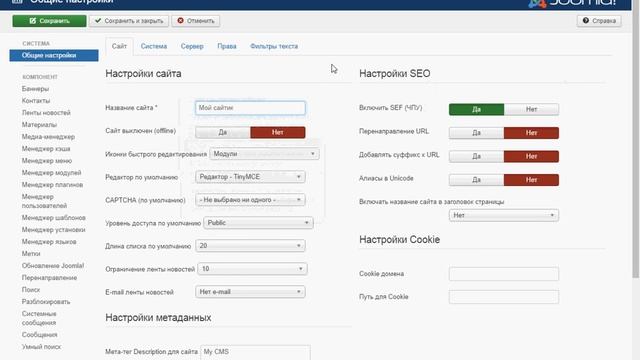
Task: Open Менеджер кэша link
Action: tap(46, 149)
